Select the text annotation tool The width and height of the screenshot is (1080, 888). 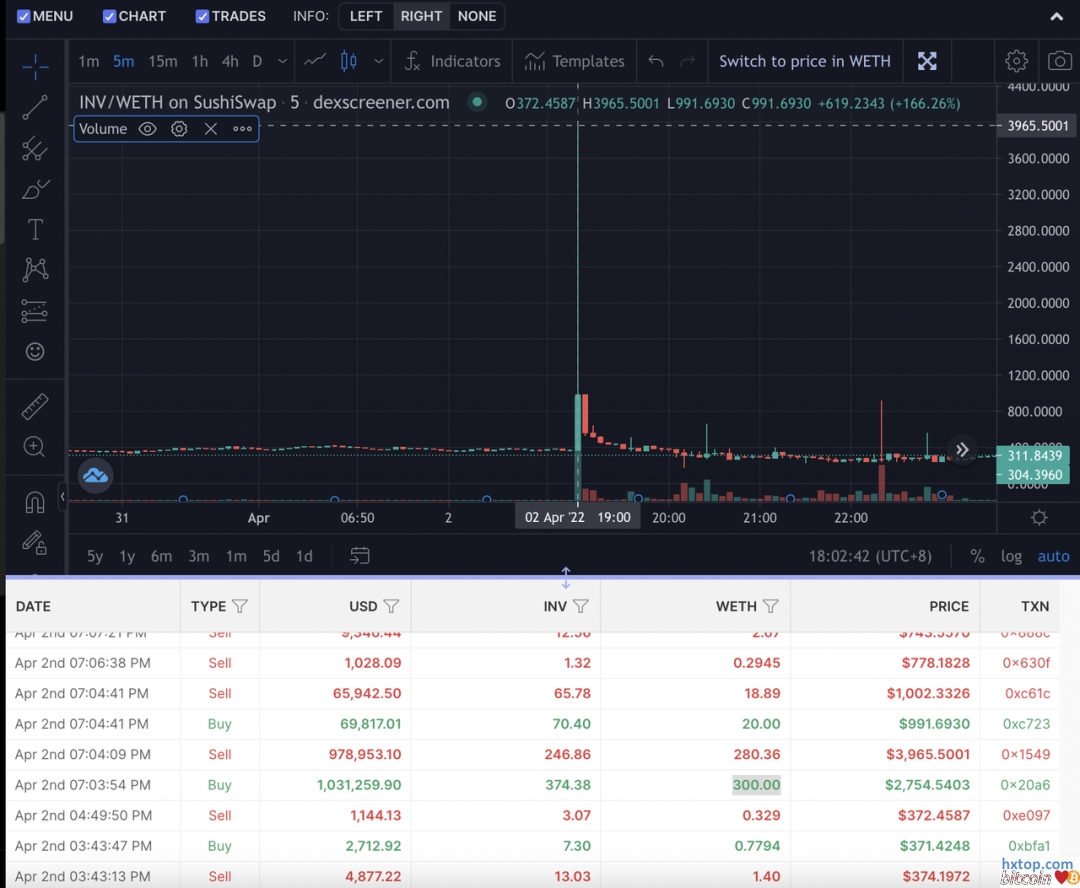click(35, 229)
